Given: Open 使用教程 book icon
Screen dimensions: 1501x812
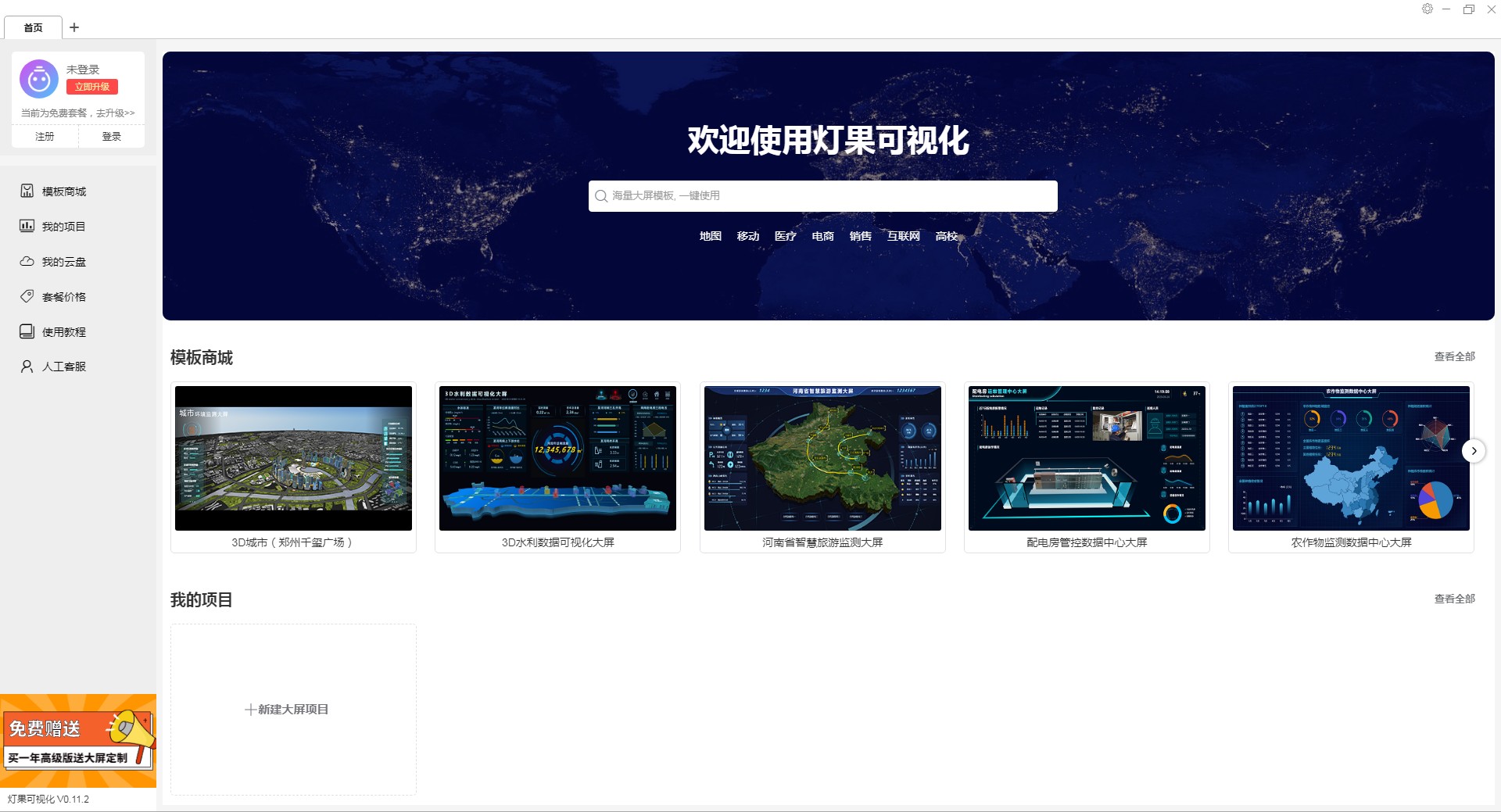Looking at the screenshot, I should (x=27, y=331).
